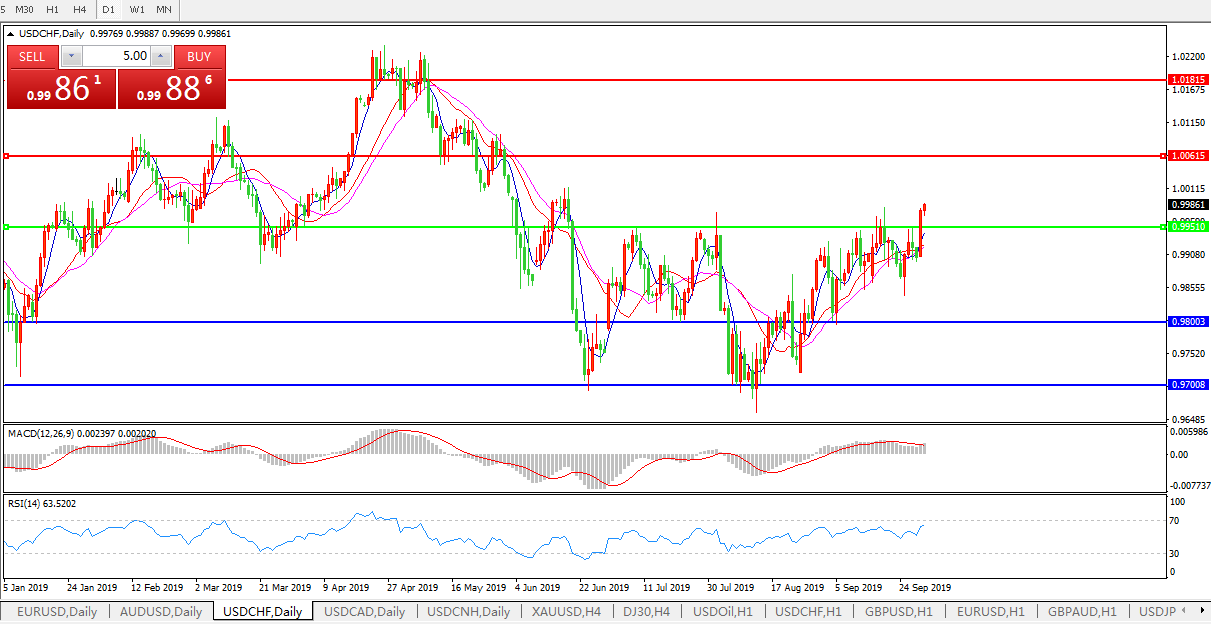
Task: Select the red 1.00615 line handle
Action: point(7,156)
